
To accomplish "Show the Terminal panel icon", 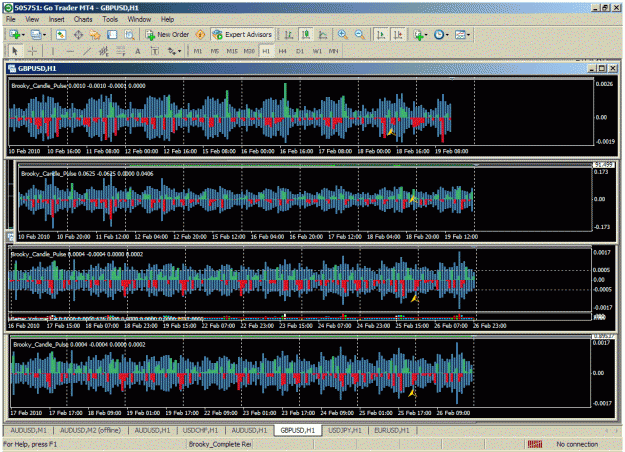I will [112, 35].
